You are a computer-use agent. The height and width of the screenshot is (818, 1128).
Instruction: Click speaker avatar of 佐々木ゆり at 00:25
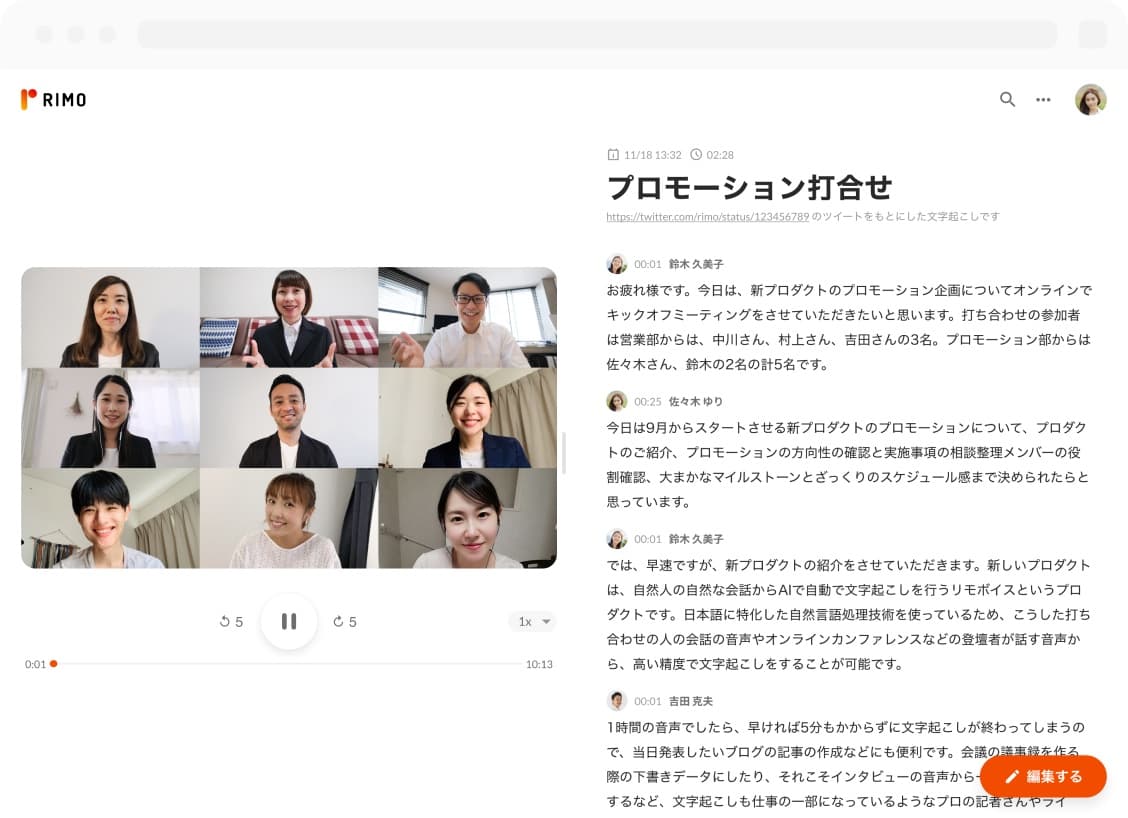(617, 401)
